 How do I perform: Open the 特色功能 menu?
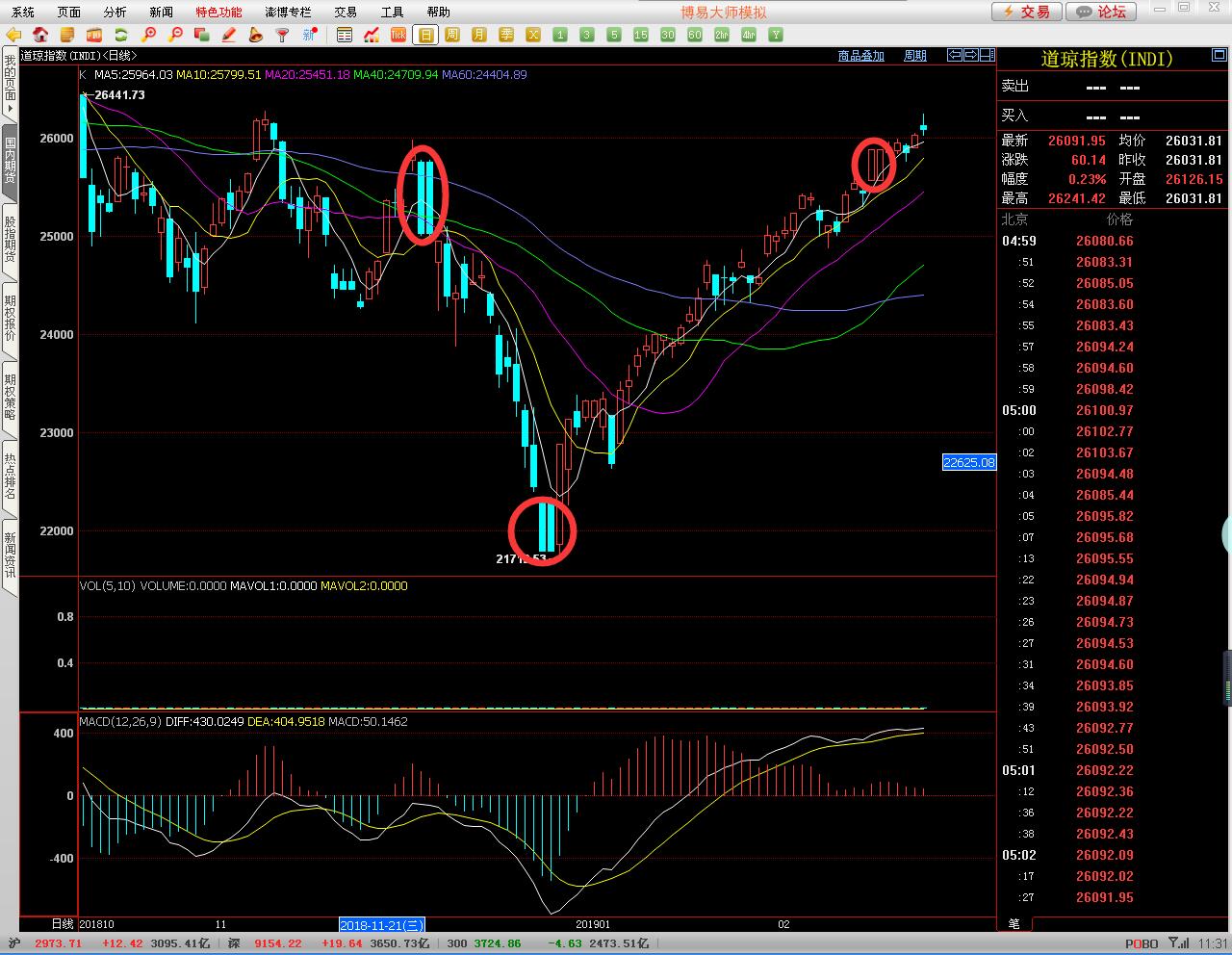[218, 12]
